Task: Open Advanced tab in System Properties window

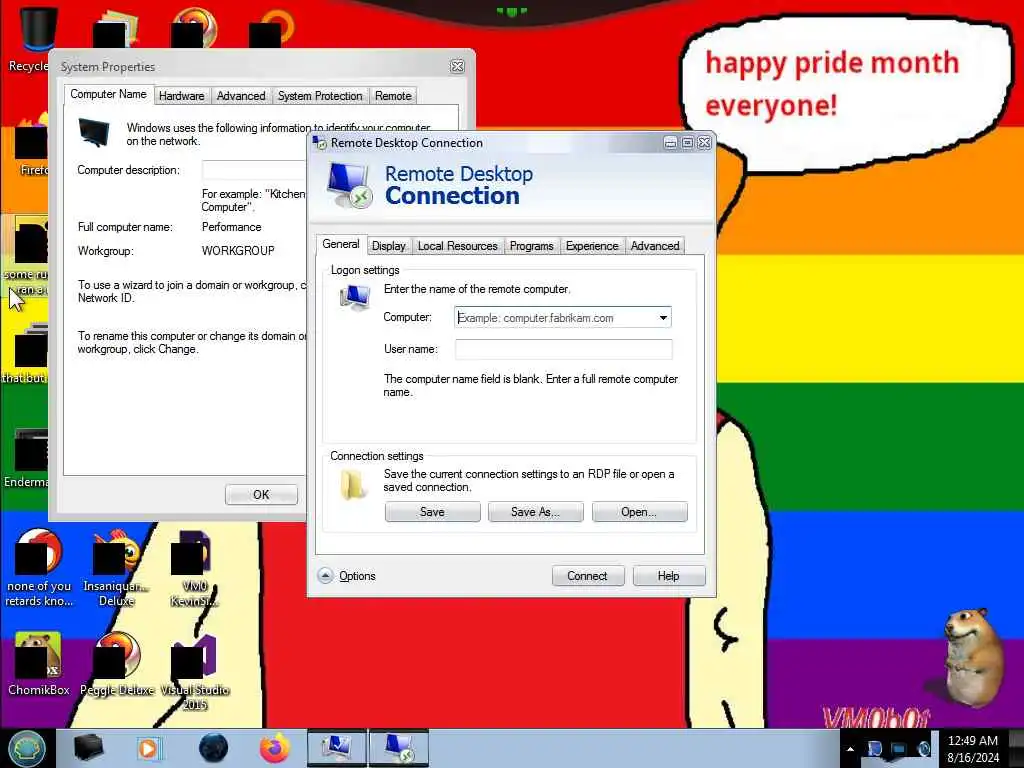Action: (x=241, y=96)
